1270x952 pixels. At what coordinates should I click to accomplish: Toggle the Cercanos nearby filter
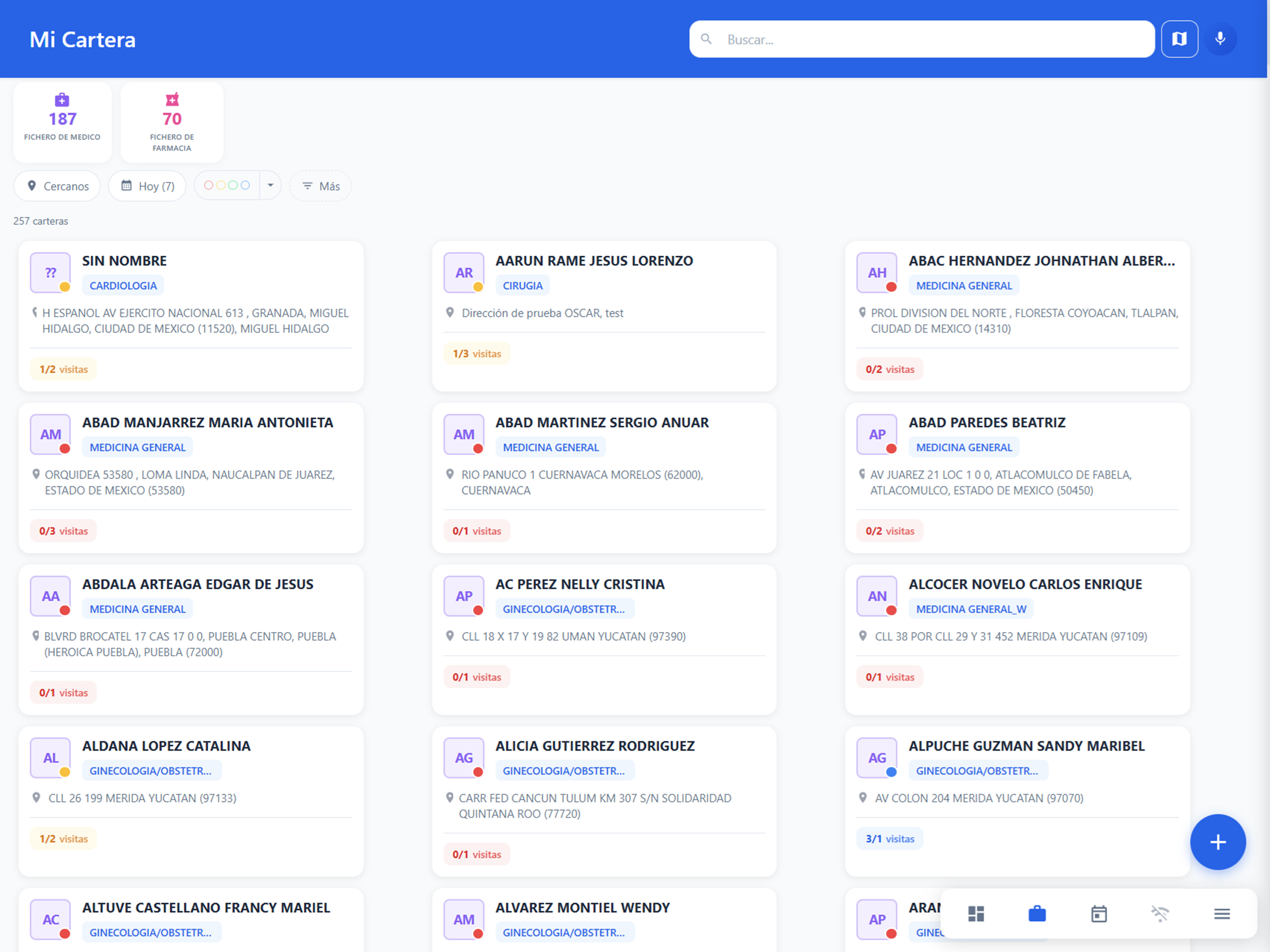pyautogui.click(x=57, y=186)
